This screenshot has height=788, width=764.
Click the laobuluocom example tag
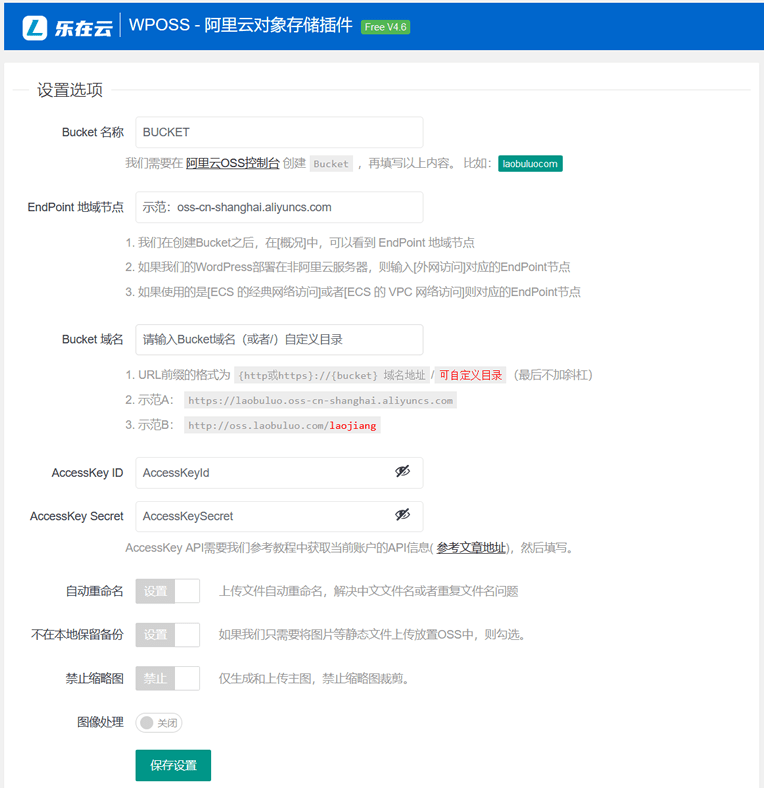530,163
